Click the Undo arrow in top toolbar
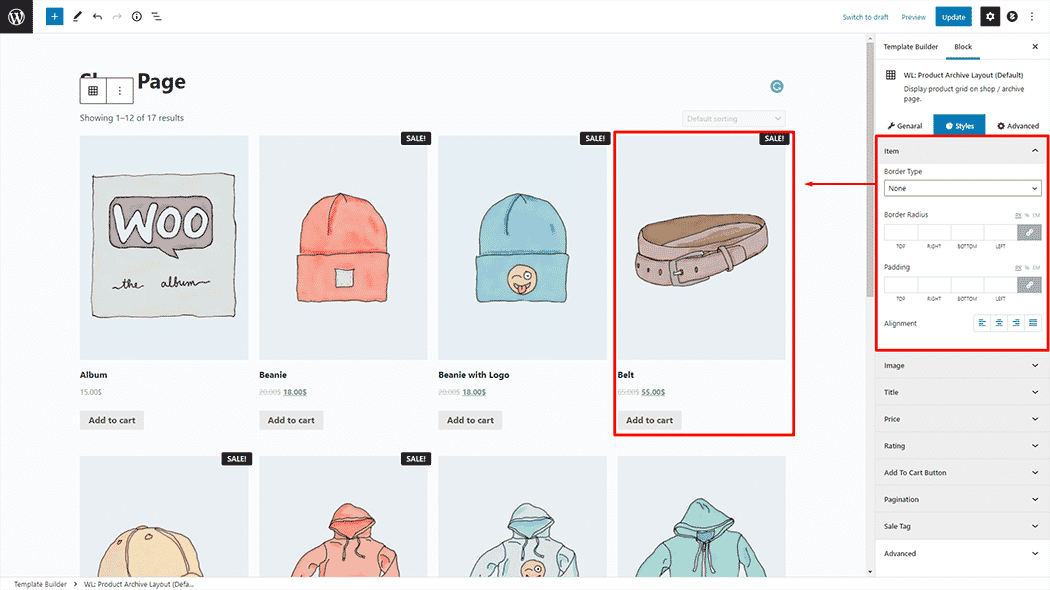 [97, 17]
